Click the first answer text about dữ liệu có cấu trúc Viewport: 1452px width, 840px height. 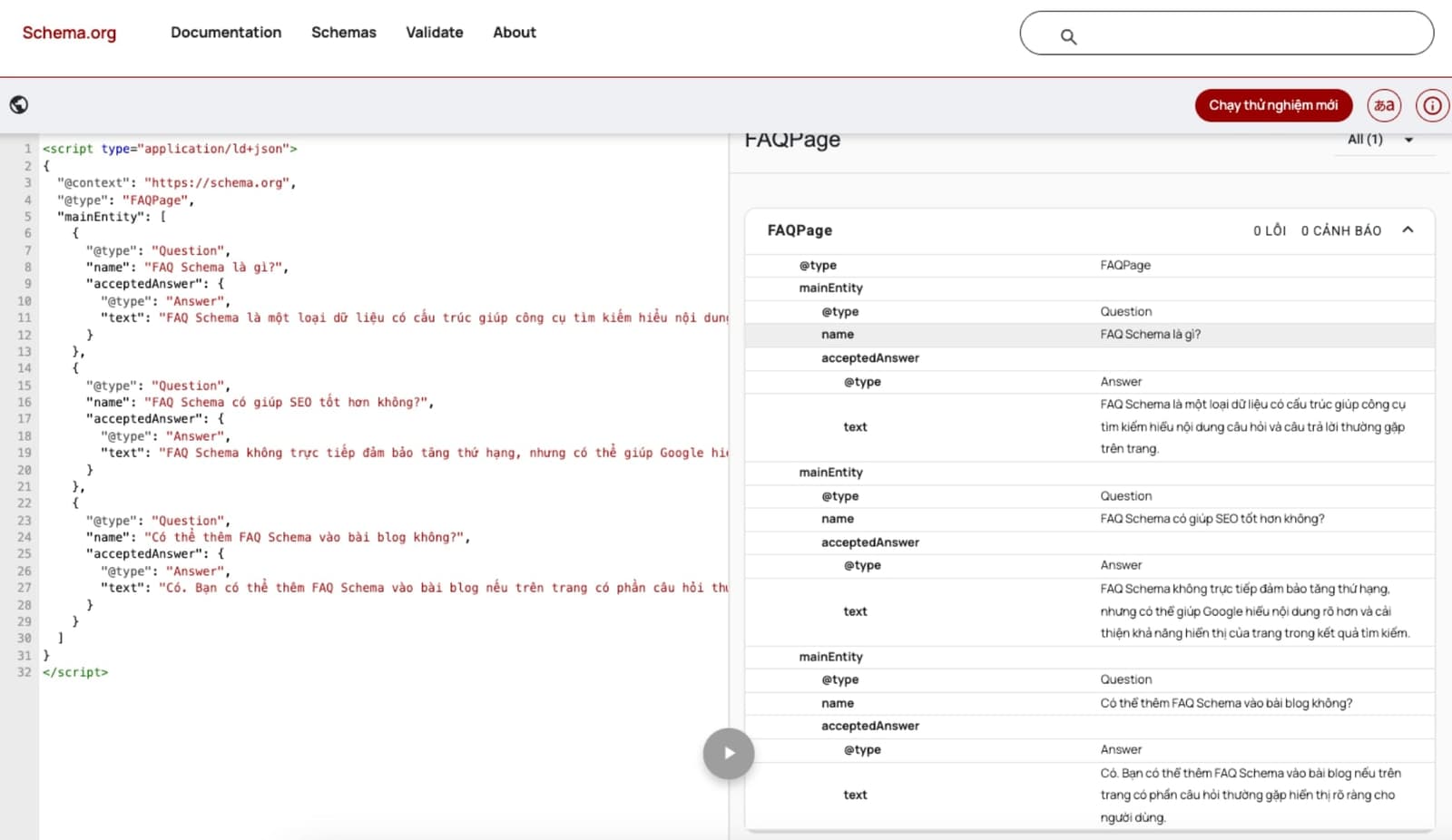point(1252,426)
